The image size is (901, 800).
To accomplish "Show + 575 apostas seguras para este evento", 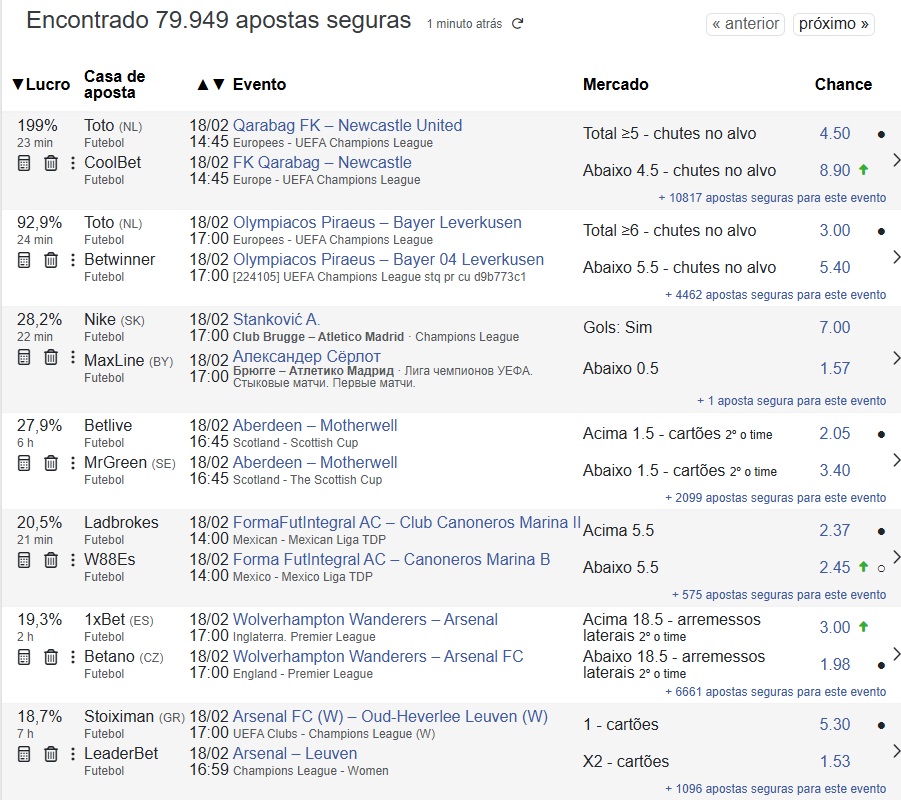I will 779,595.
